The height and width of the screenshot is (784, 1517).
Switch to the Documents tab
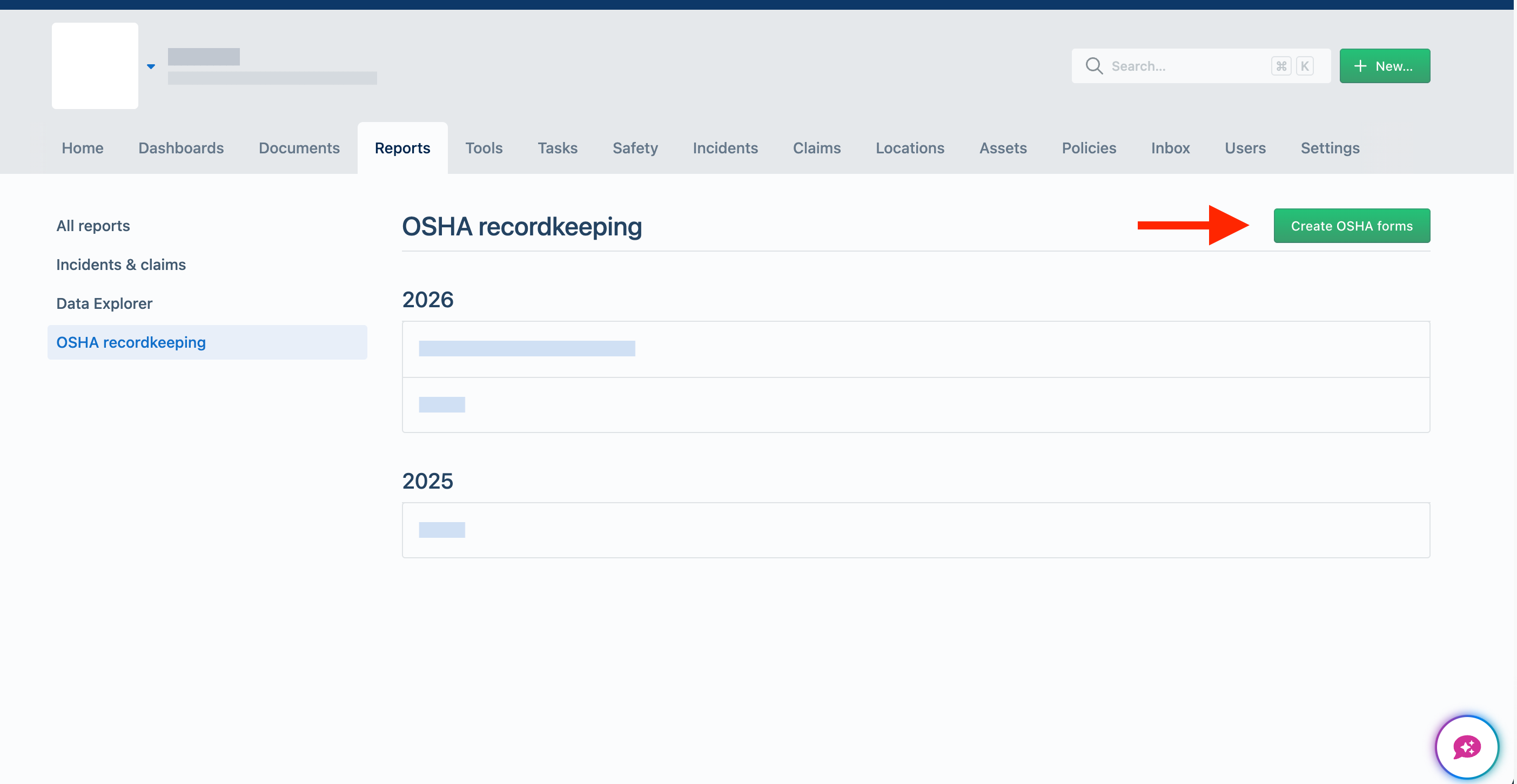(x=299, y=148)
